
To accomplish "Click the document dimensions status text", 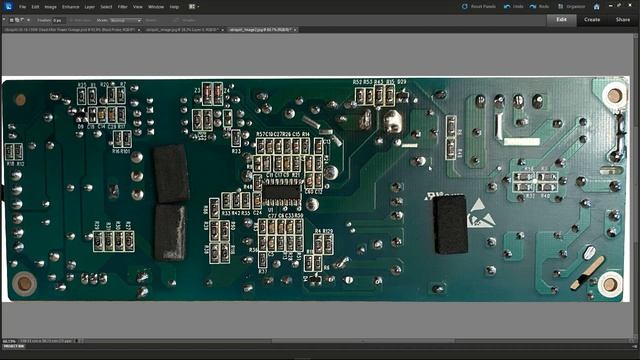I will click(46, 341).
